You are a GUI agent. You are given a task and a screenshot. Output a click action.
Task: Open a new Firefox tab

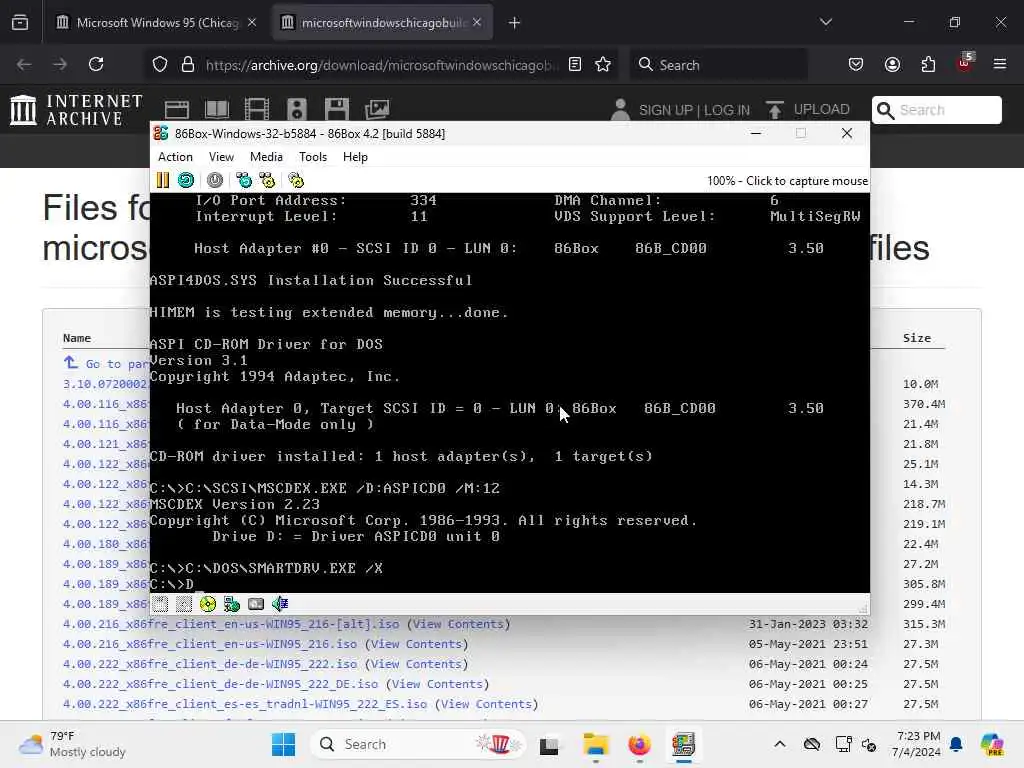514,23
